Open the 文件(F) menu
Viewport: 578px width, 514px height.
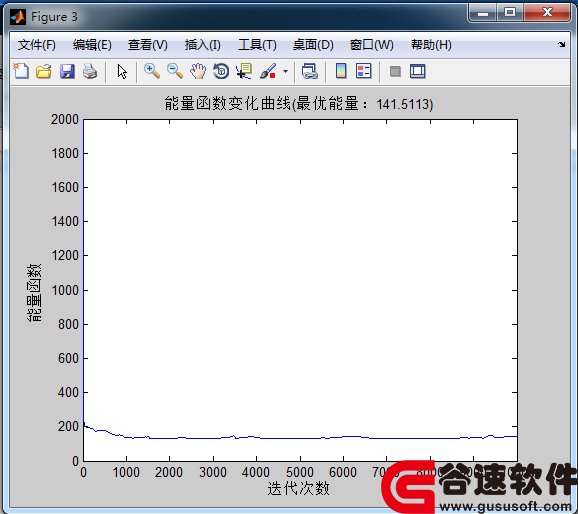click(36, 45)
